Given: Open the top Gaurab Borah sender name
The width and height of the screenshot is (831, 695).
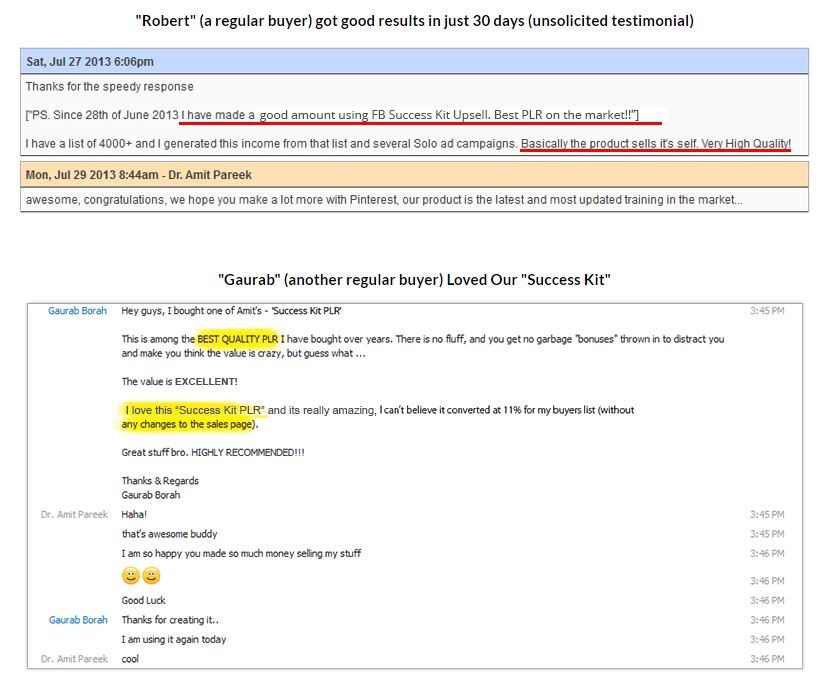Looking at the screenshot, I should click(77, 311).
